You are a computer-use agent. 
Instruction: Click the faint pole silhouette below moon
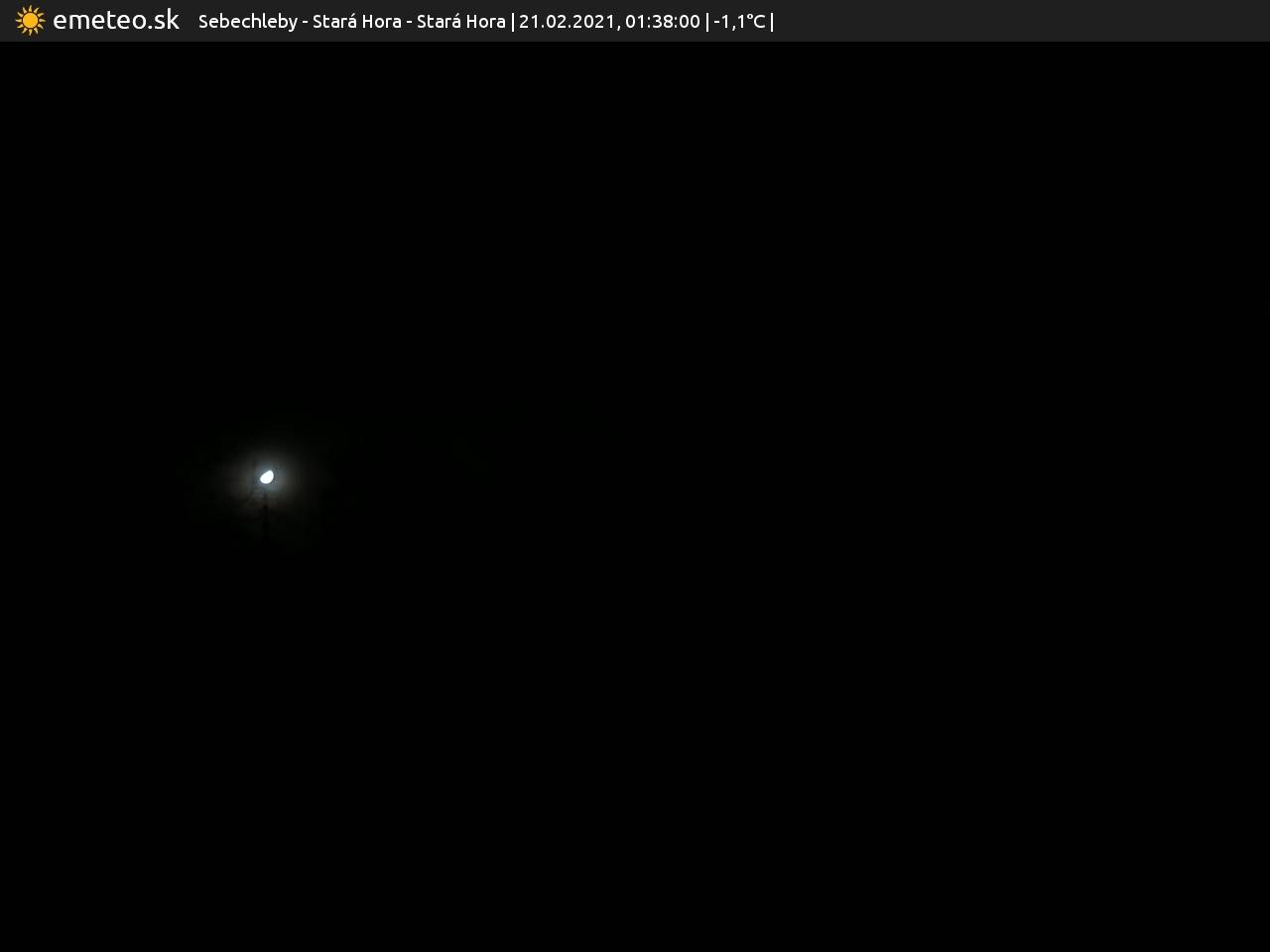(265, 516)
